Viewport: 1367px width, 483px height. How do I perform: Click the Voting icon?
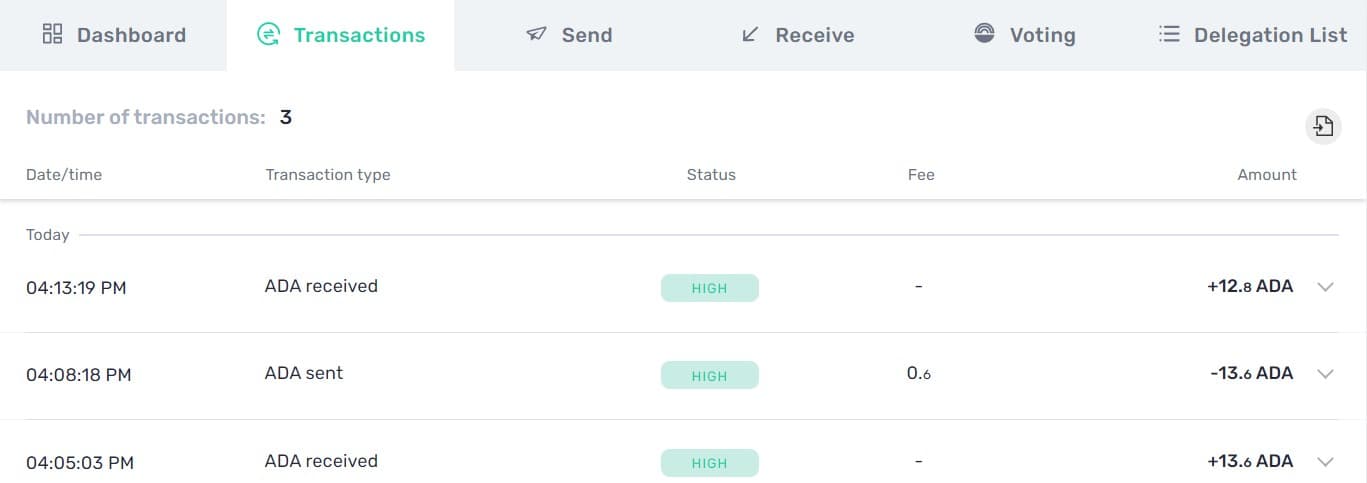984,34
